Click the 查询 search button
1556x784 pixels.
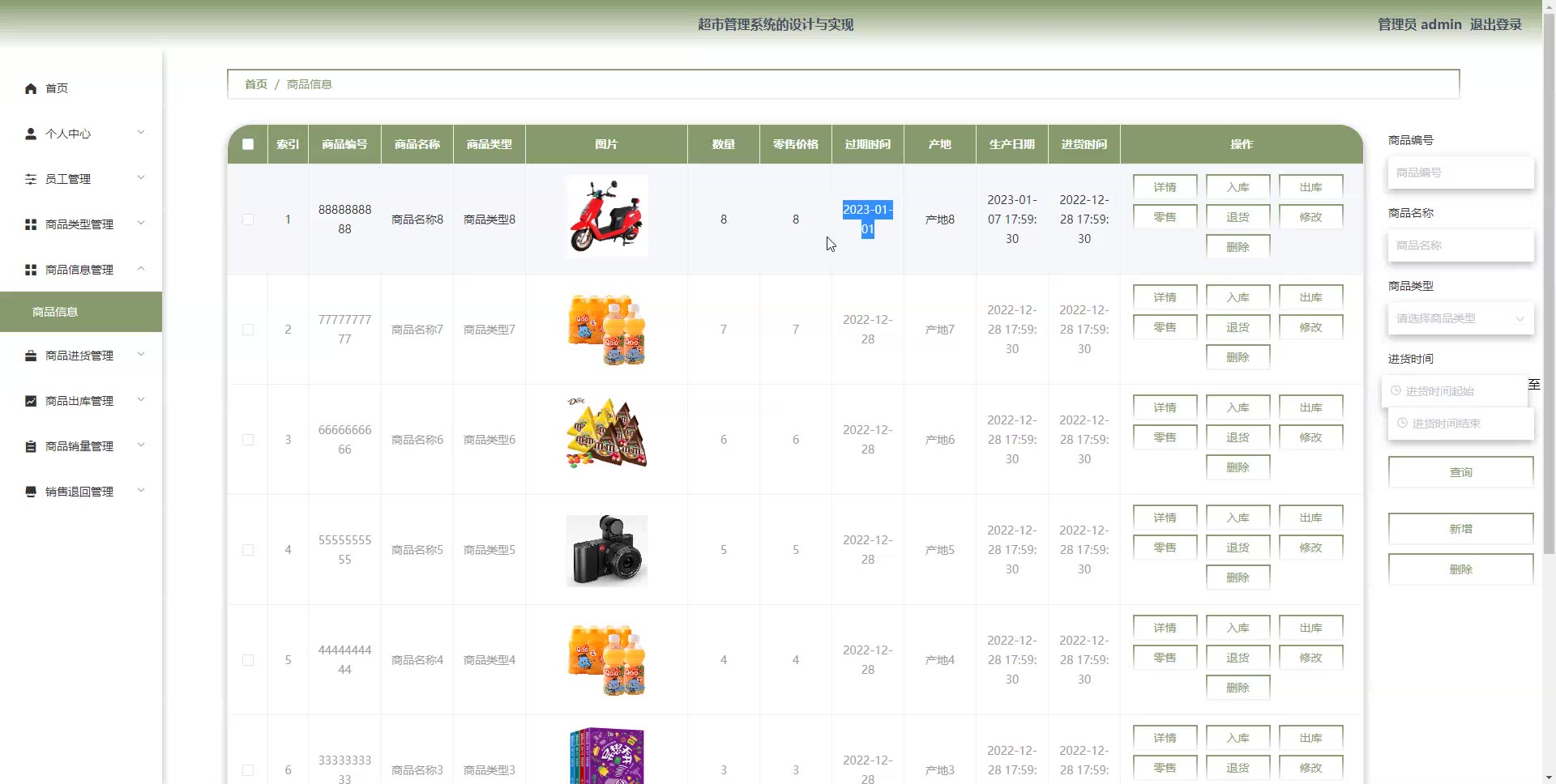(1460, 472)
